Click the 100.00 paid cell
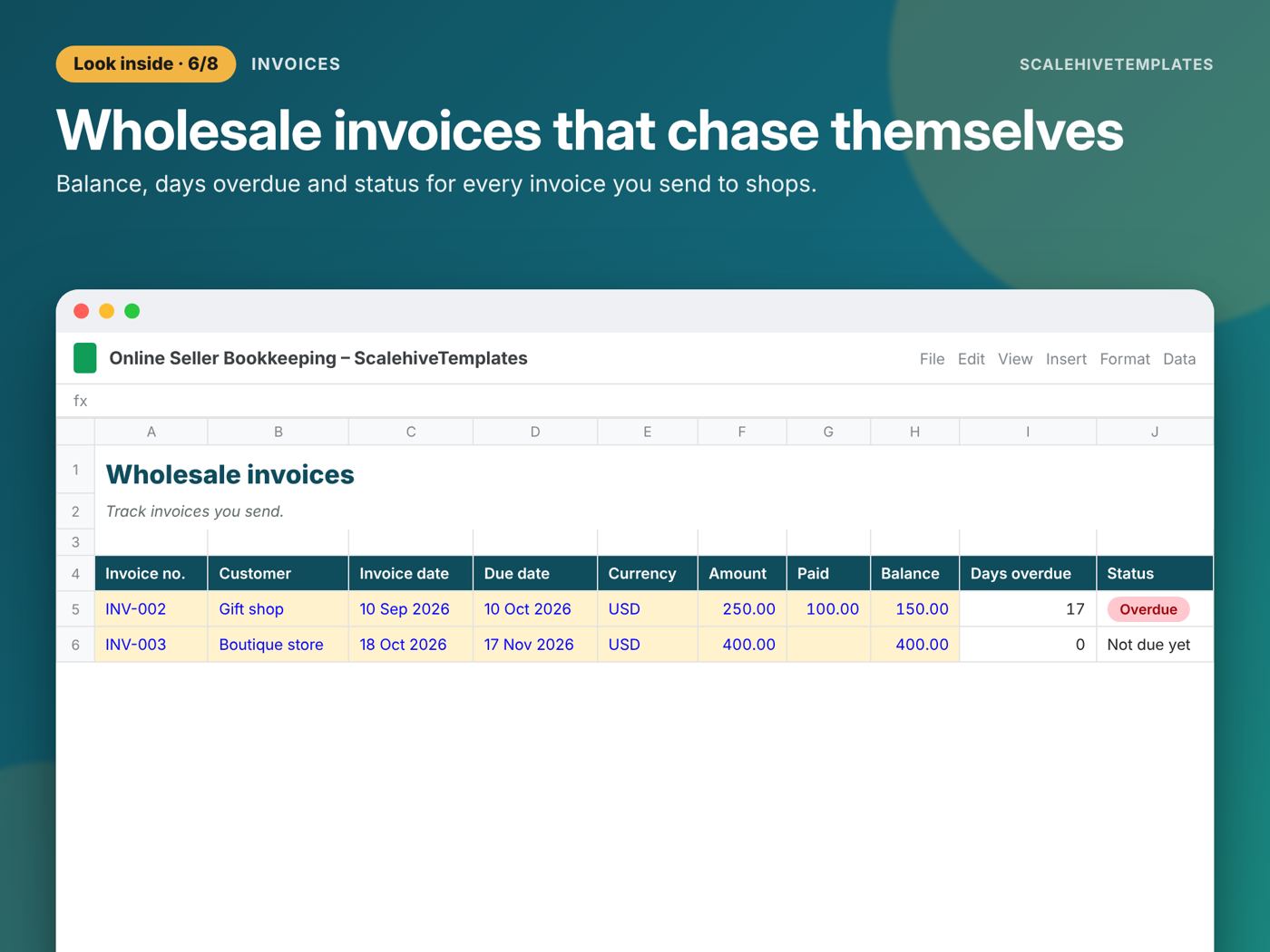 point(828,609)
